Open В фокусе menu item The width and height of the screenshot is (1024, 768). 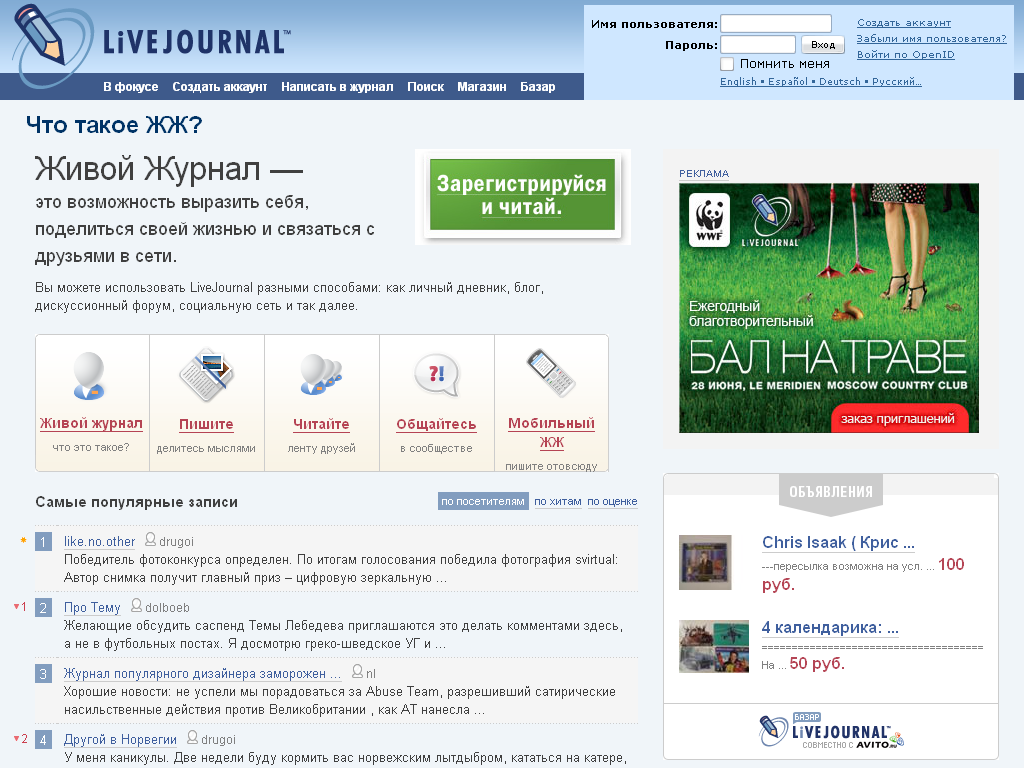click(131, 87)
